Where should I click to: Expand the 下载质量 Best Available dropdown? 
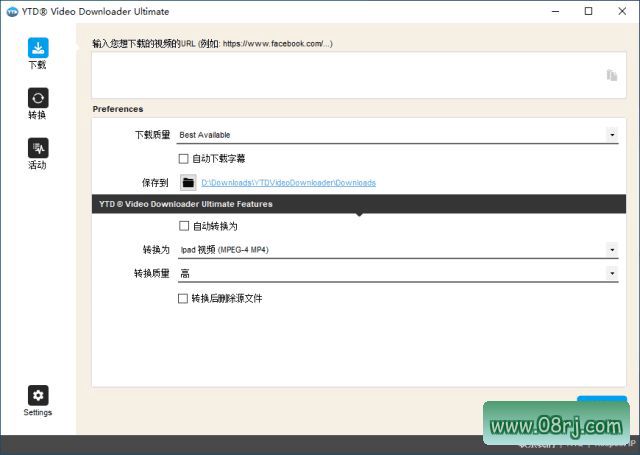tap(612, 135)
